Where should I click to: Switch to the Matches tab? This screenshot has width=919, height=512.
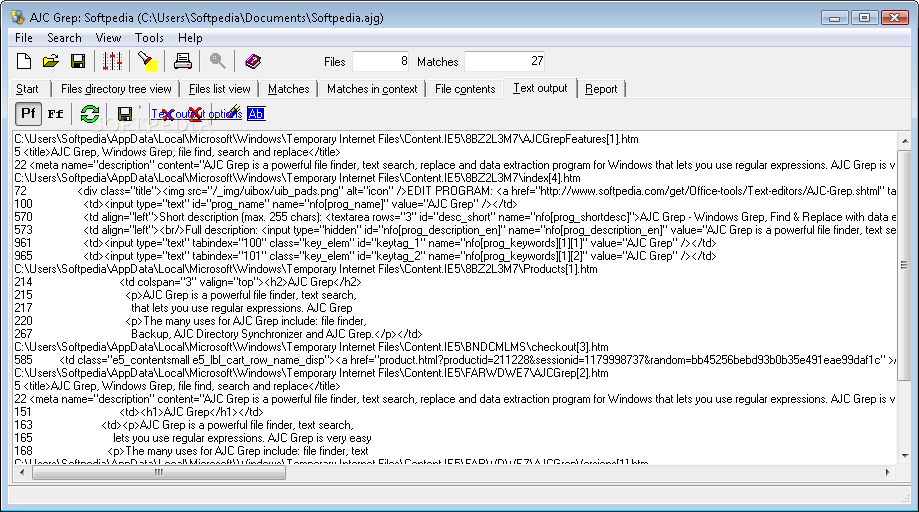tap(288, 89)
